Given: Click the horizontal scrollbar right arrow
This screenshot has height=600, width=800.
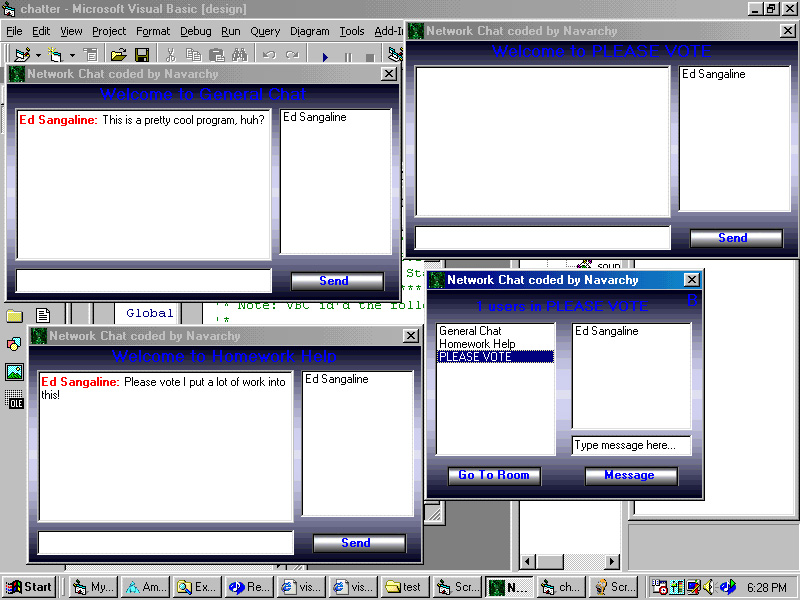Looking at the screenshot, I should pos(612,562).
